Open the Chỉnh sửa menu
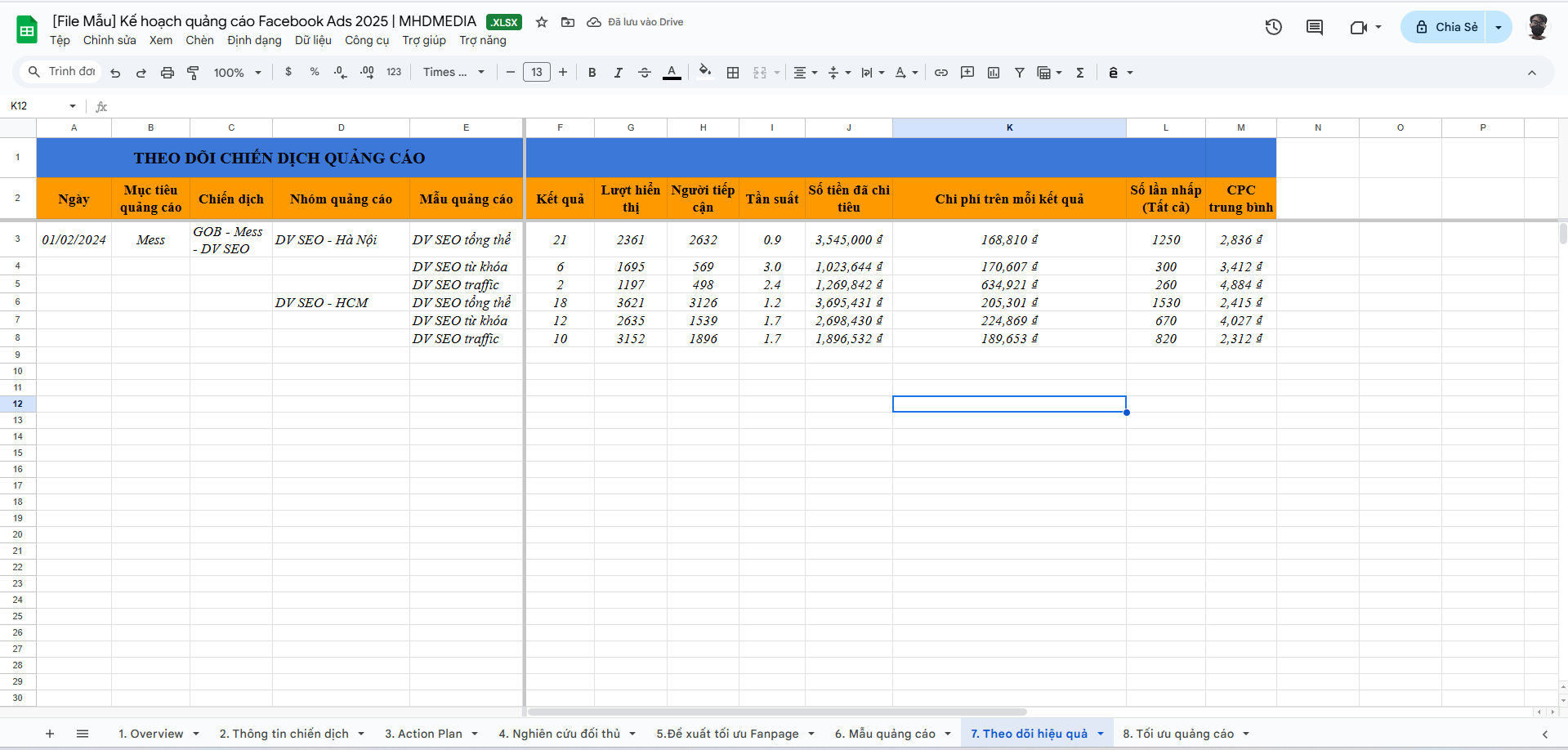Screen dimensions: 1568x750 [x=109, y=40]
